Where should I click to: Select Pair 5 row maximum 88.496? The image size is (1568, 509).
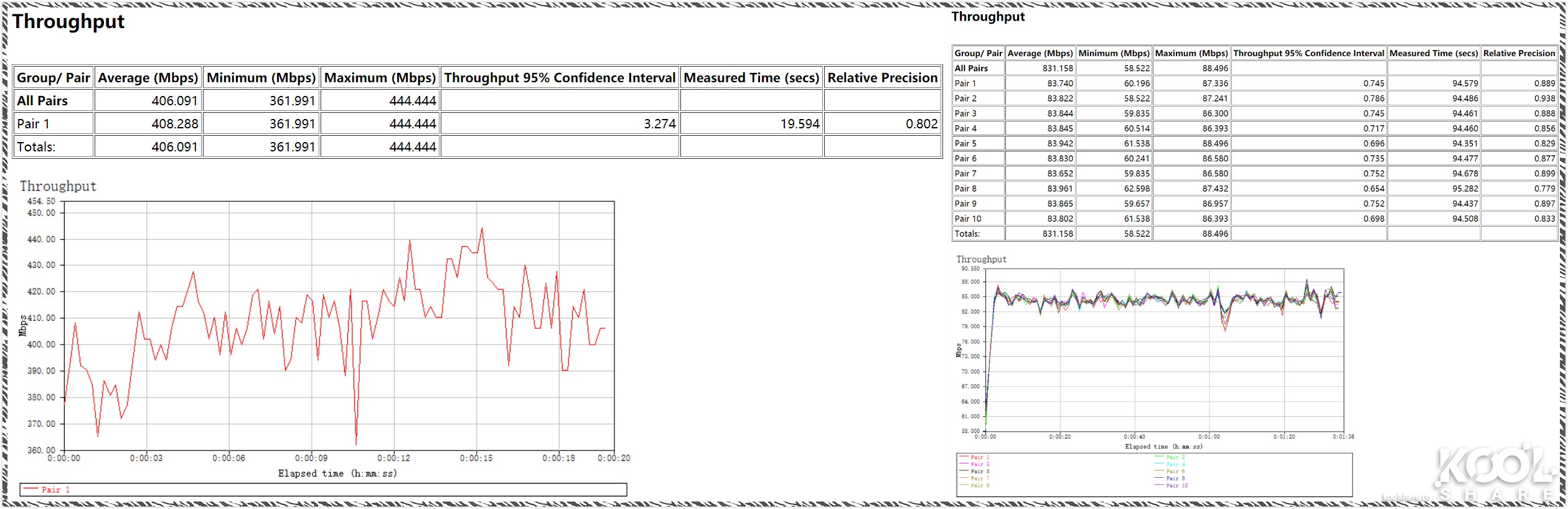pos(1215,143)
